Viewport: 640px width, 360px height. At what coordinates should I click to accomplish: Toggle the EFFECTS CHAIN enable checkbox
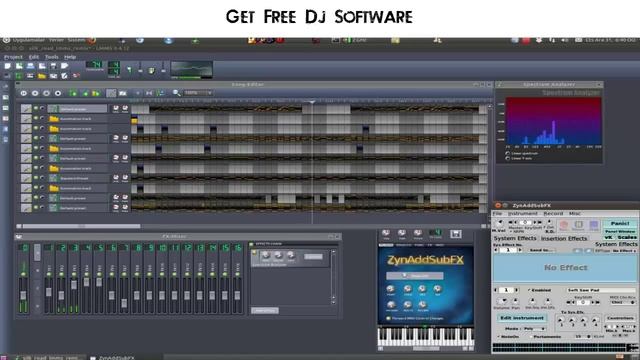point(252,244)
